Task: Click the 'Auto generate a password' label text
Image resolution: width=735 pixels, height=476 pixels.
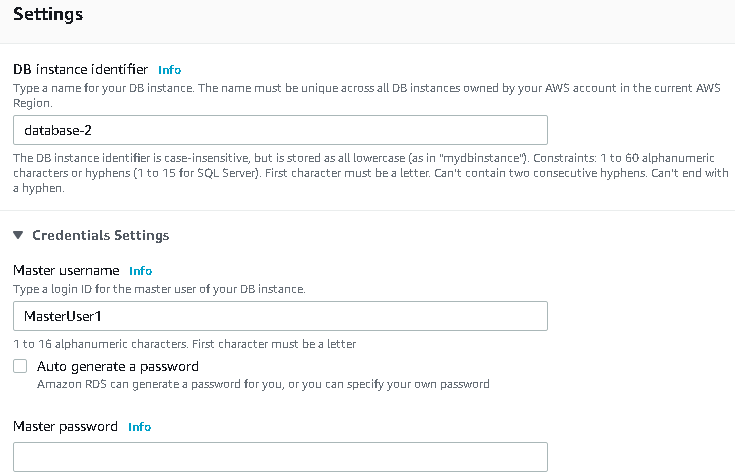Action: pos(117,367)
